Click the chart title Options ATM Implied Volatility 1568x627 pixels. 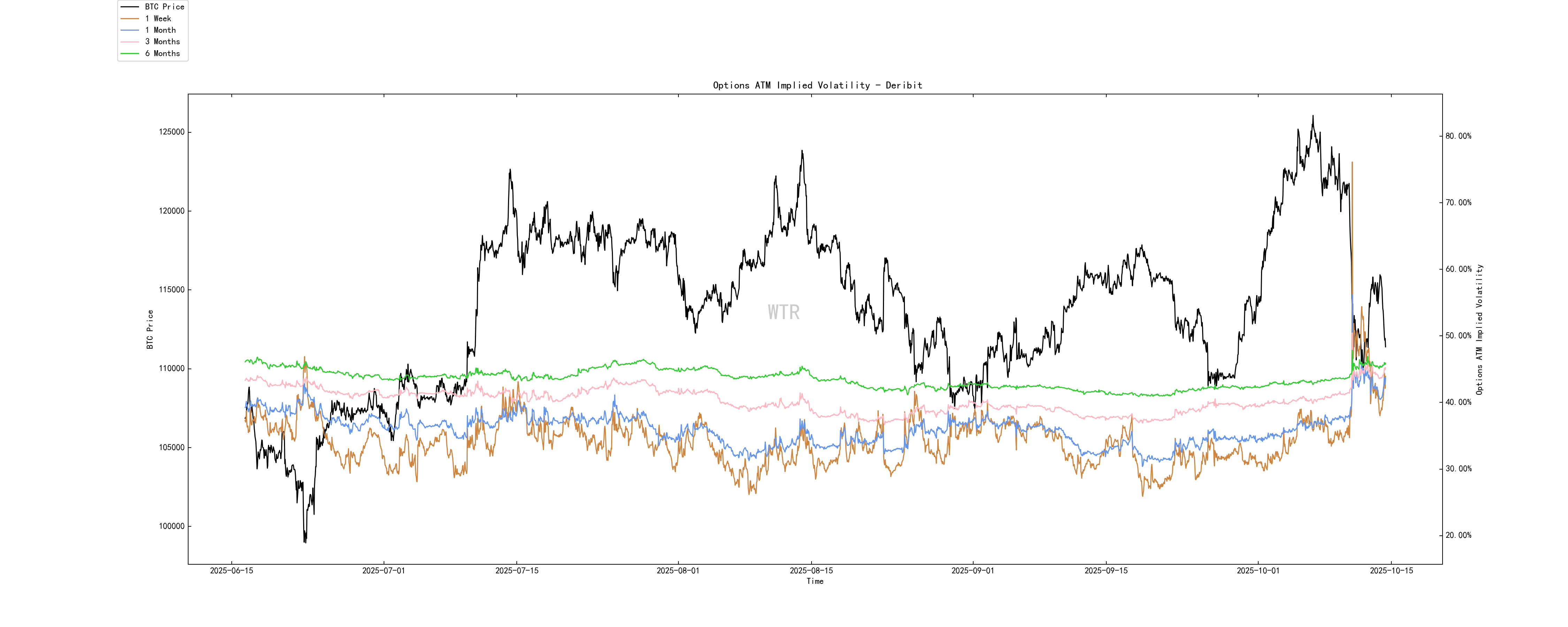tap(817, 85)
